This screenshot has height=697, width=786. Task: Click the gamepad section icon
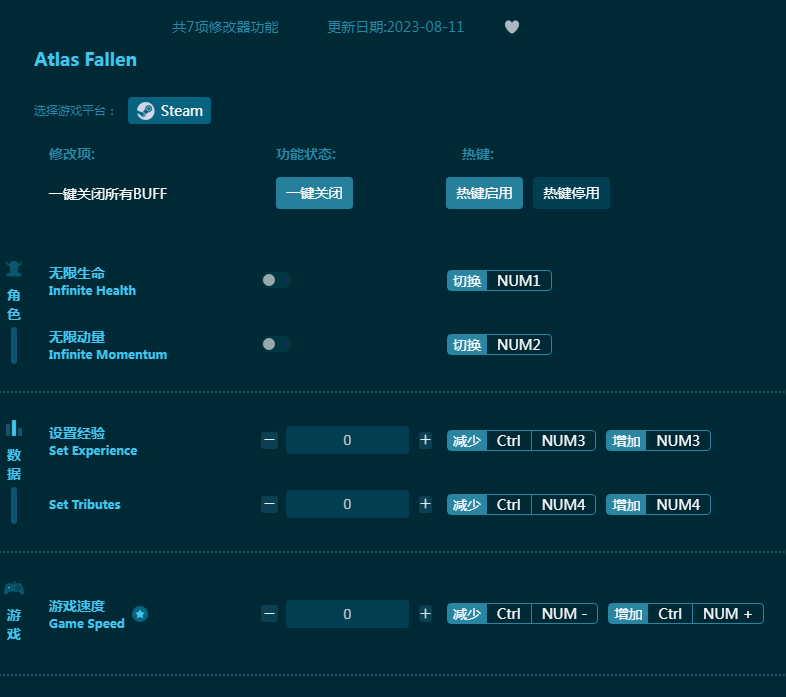pos(14,588)
